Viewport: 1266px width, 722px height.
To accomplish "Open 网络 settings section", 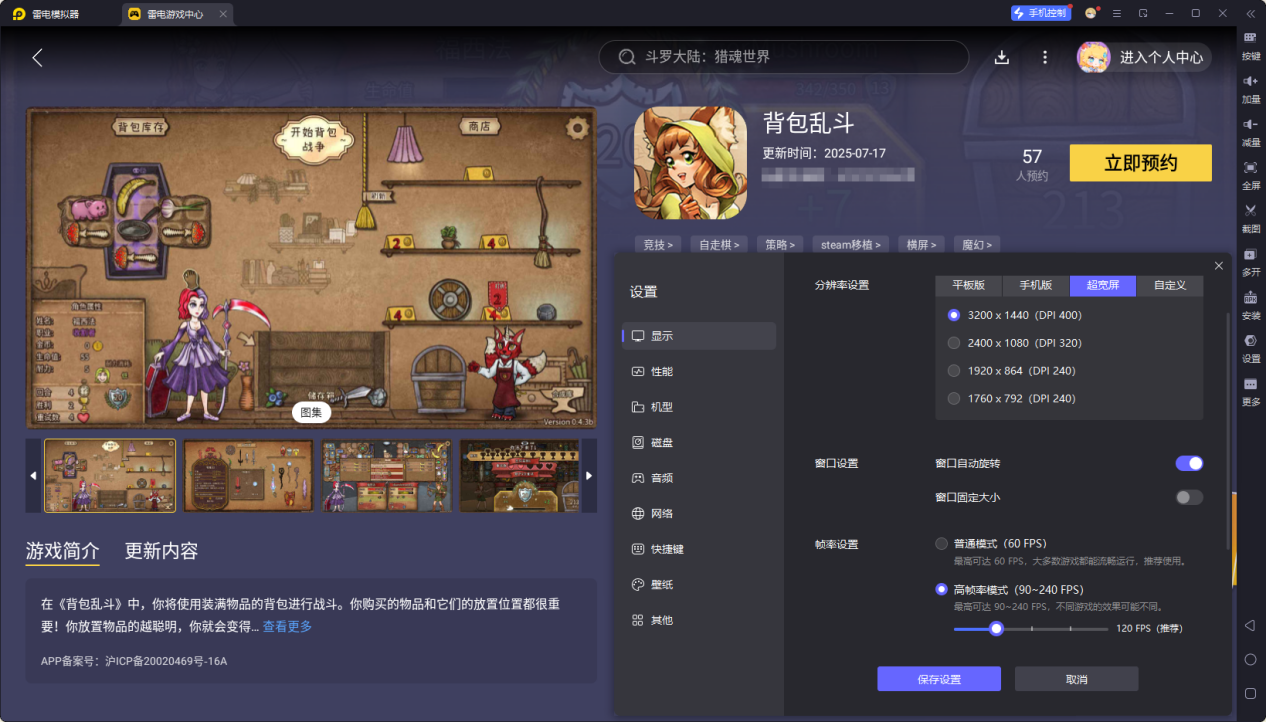I will [x=699, y=513].
